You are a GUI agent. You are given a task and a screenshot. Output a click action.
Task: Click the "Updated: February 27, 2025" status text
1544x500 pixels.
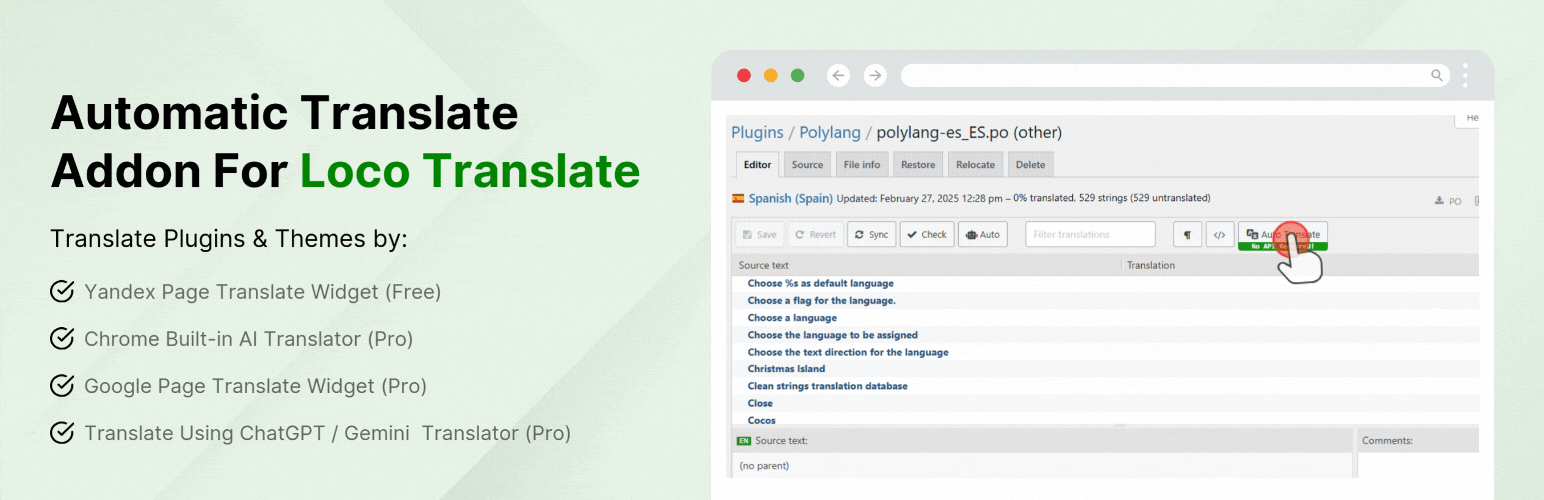coord(920,199)
